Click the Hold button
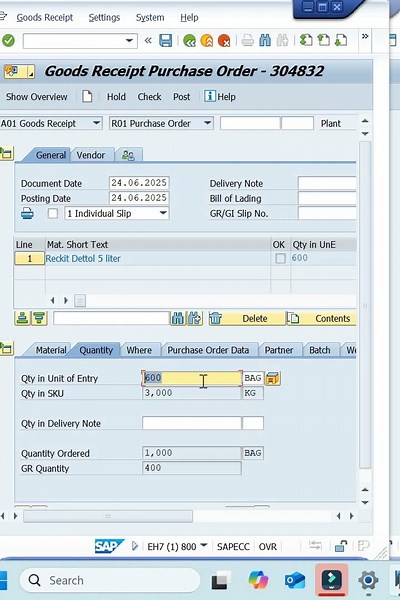Image resolution: width=400 pixels, height=600 pixels. point(116,97)
